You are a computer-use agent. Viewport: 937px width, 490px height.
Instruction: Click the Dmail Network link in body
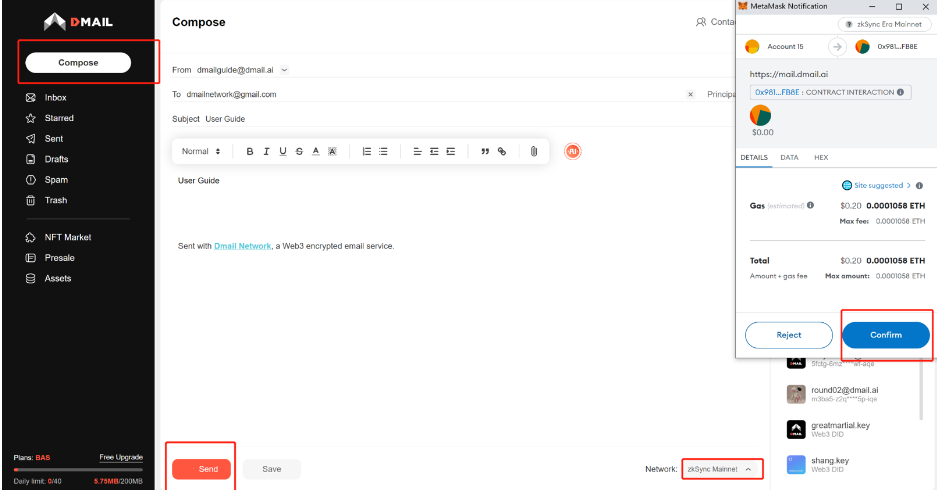[x=243, y=246]
